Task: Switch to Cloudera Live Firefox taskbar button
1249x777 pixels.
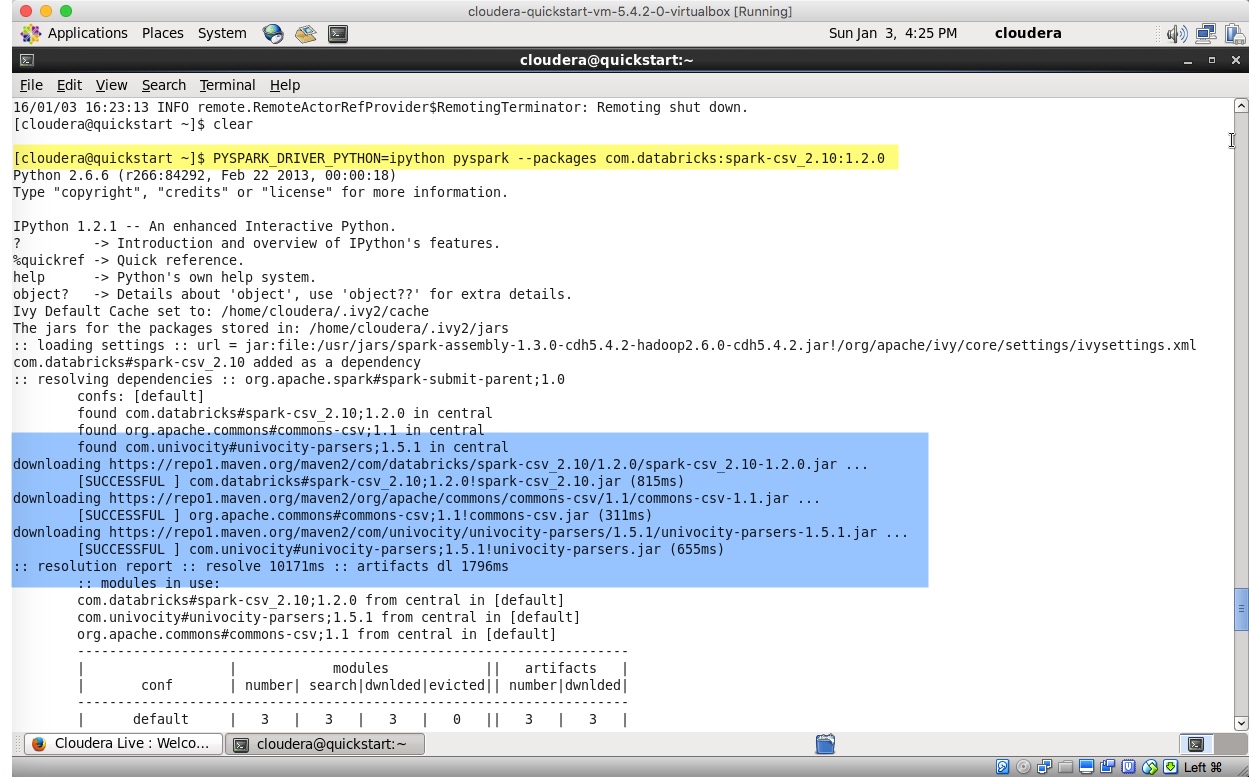Action: pyautogui.click(x=122, y=744)
